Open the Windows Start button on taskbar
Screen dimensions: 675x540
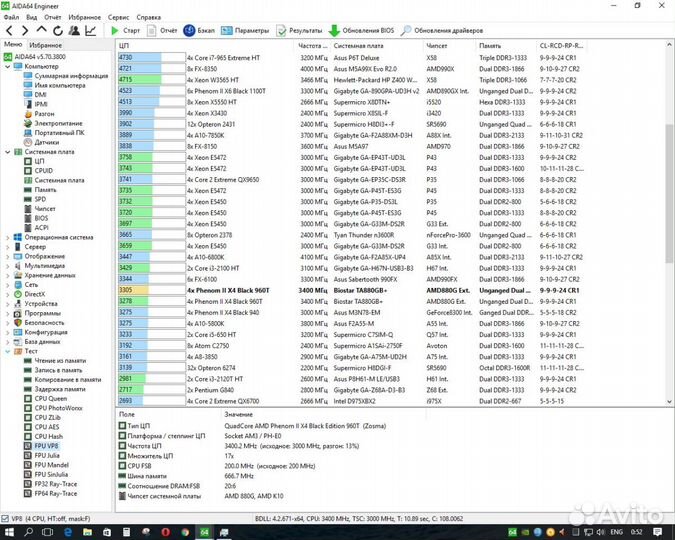pyautogui.click(x=10, y=530)
